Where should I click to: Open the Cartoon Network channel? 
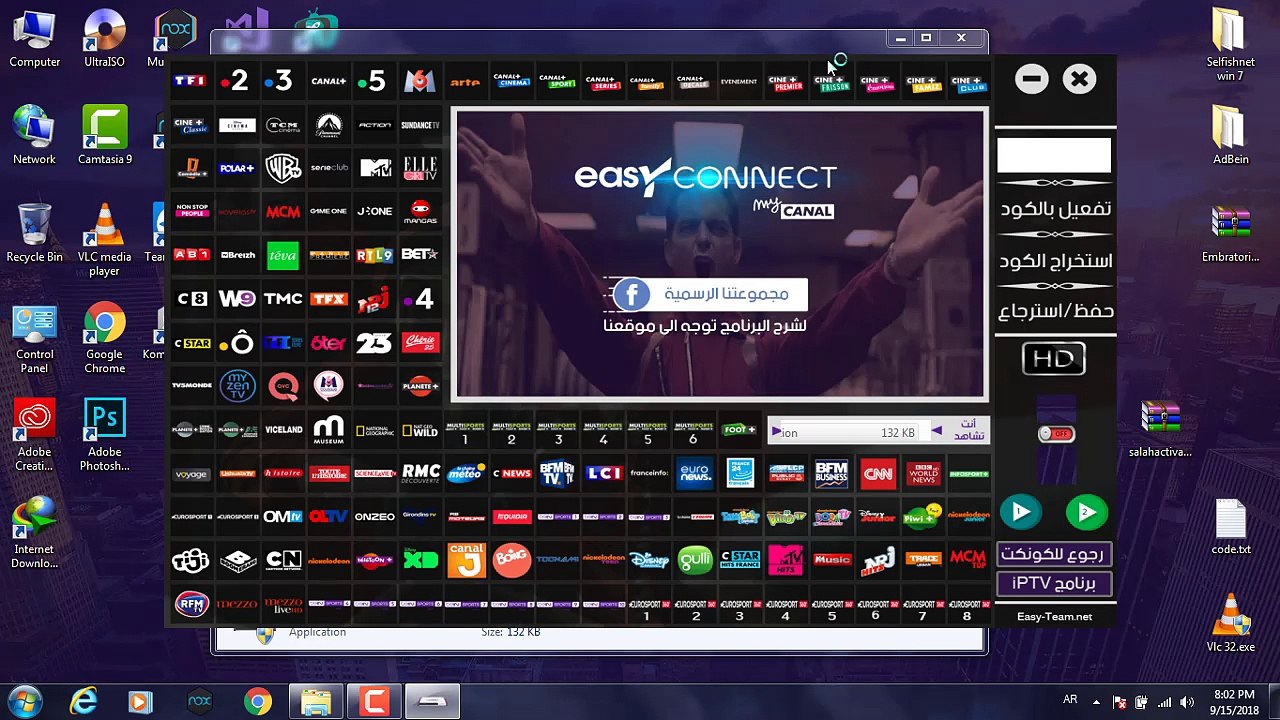point(283,560)
